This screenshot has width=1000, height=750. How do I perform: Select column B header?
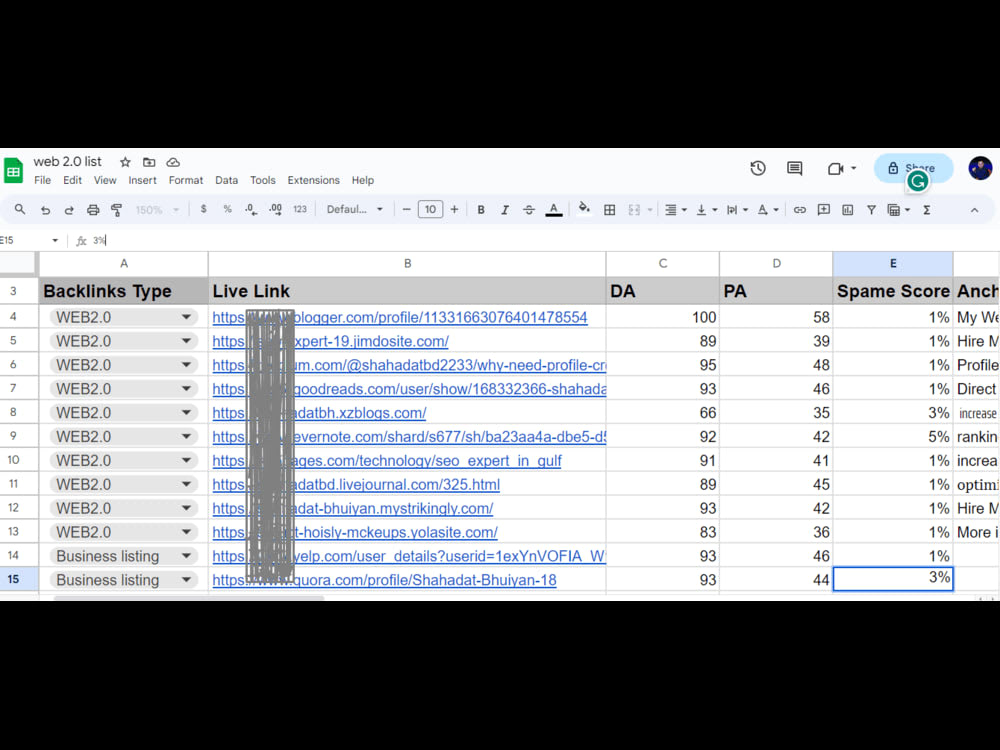(407, 263)
